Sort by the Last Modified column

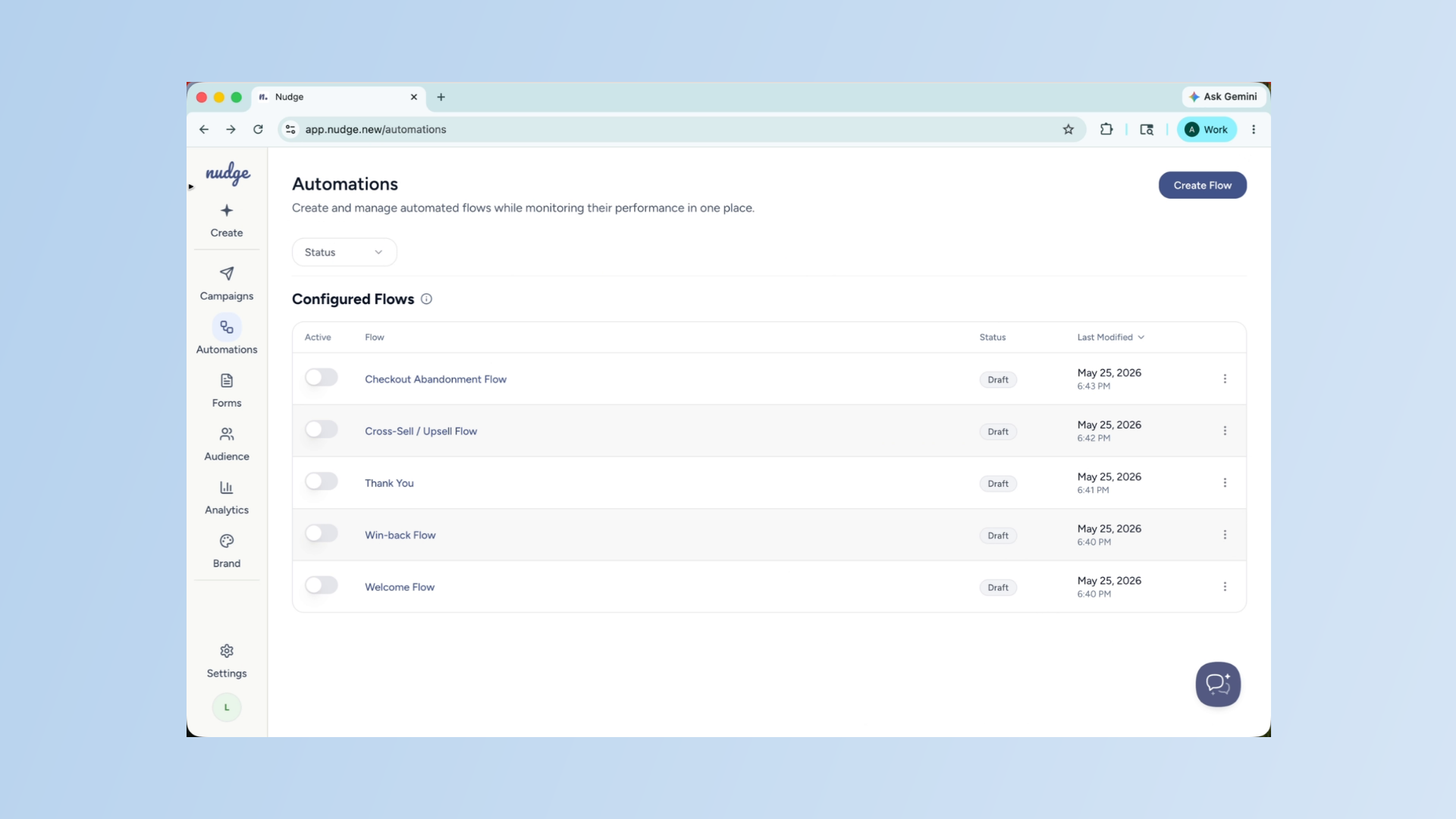point(1111,337)
